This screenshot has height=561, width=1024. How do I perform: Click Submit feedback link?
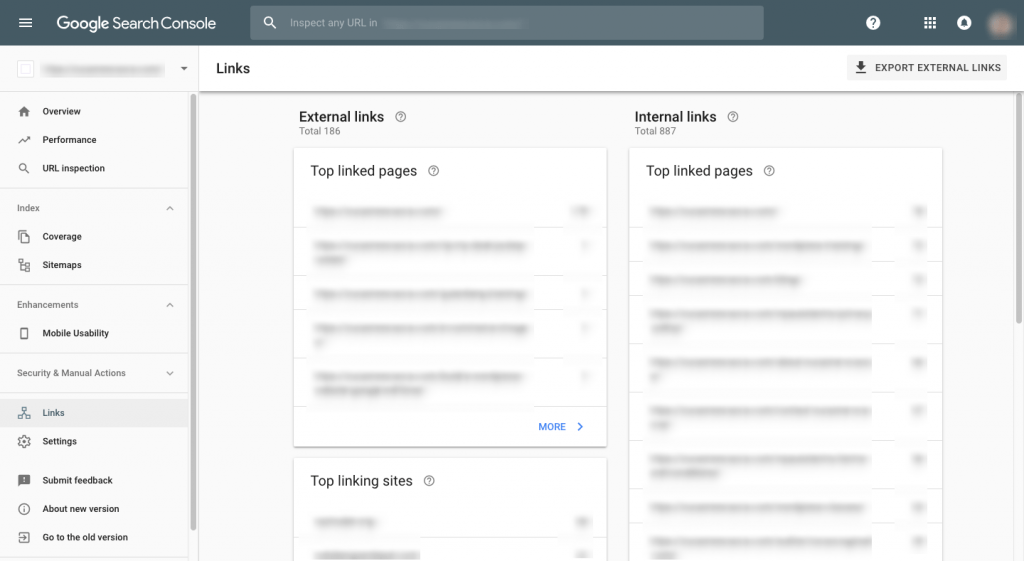point(77,481)
